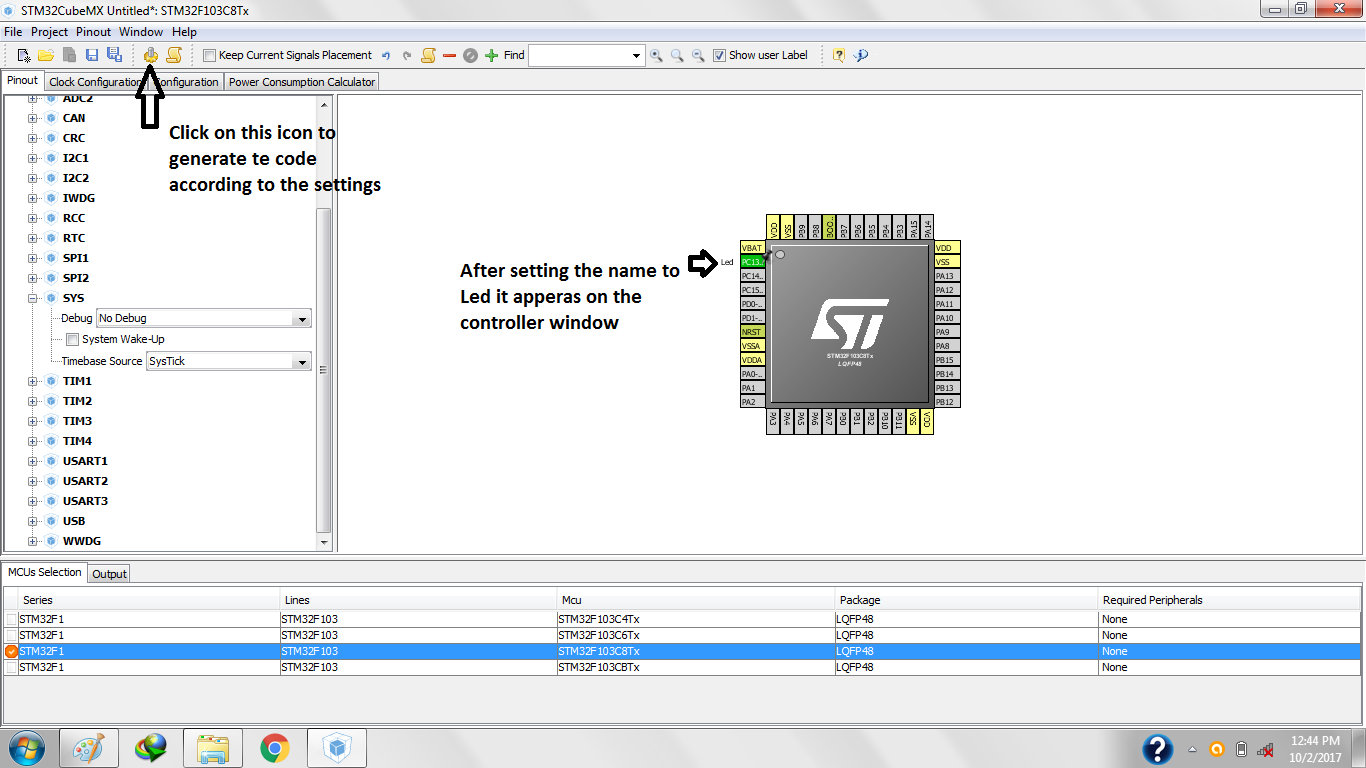Image resolution: width=1366 pixels, height=768 pixels.
Task: Click the Redo arrow in toolbar
Action: point(407,55)
